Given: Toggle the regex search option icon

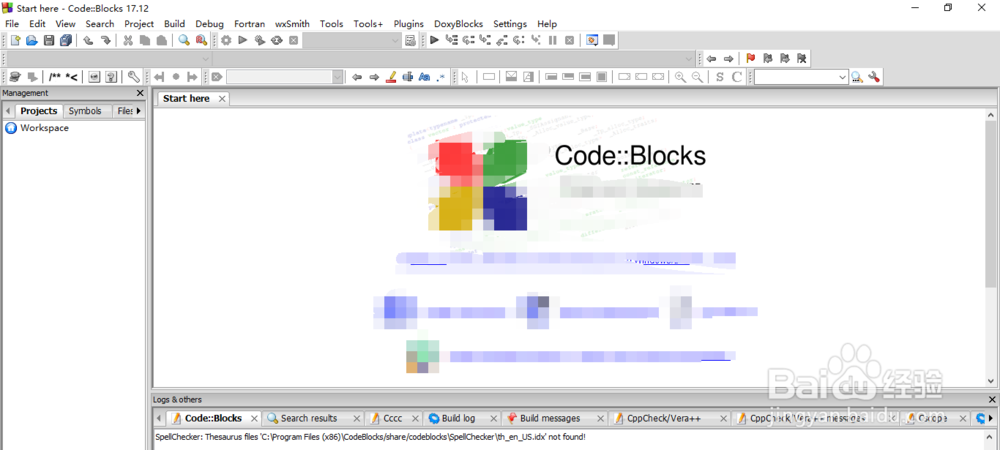Looking at the screenshot, I should coord(441,77).
